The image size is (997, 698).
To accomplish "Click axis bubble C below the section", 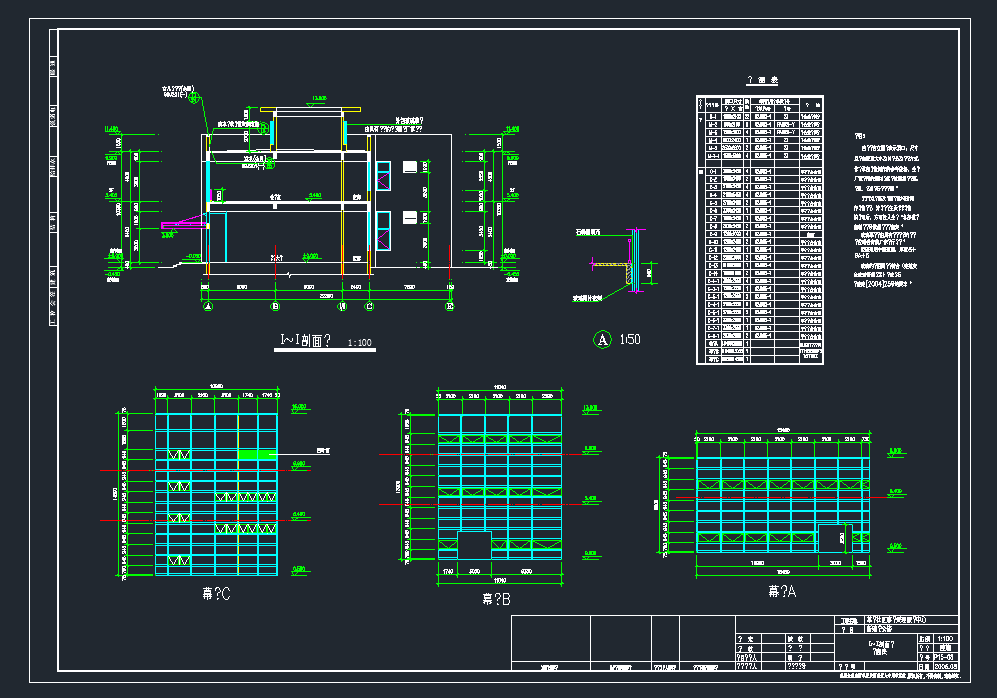I will (x=369, y=306).
